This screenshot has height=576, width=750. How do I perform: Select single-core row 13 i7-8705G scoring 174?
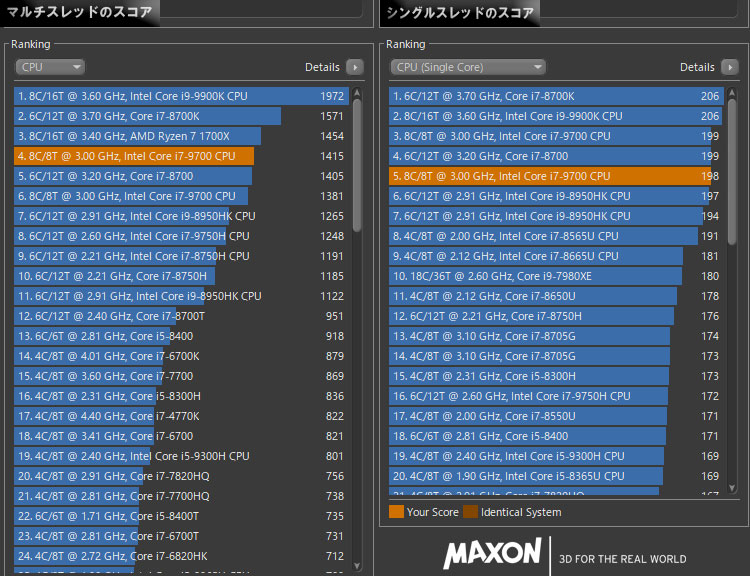pyautogui.click(x=556, y=336)
